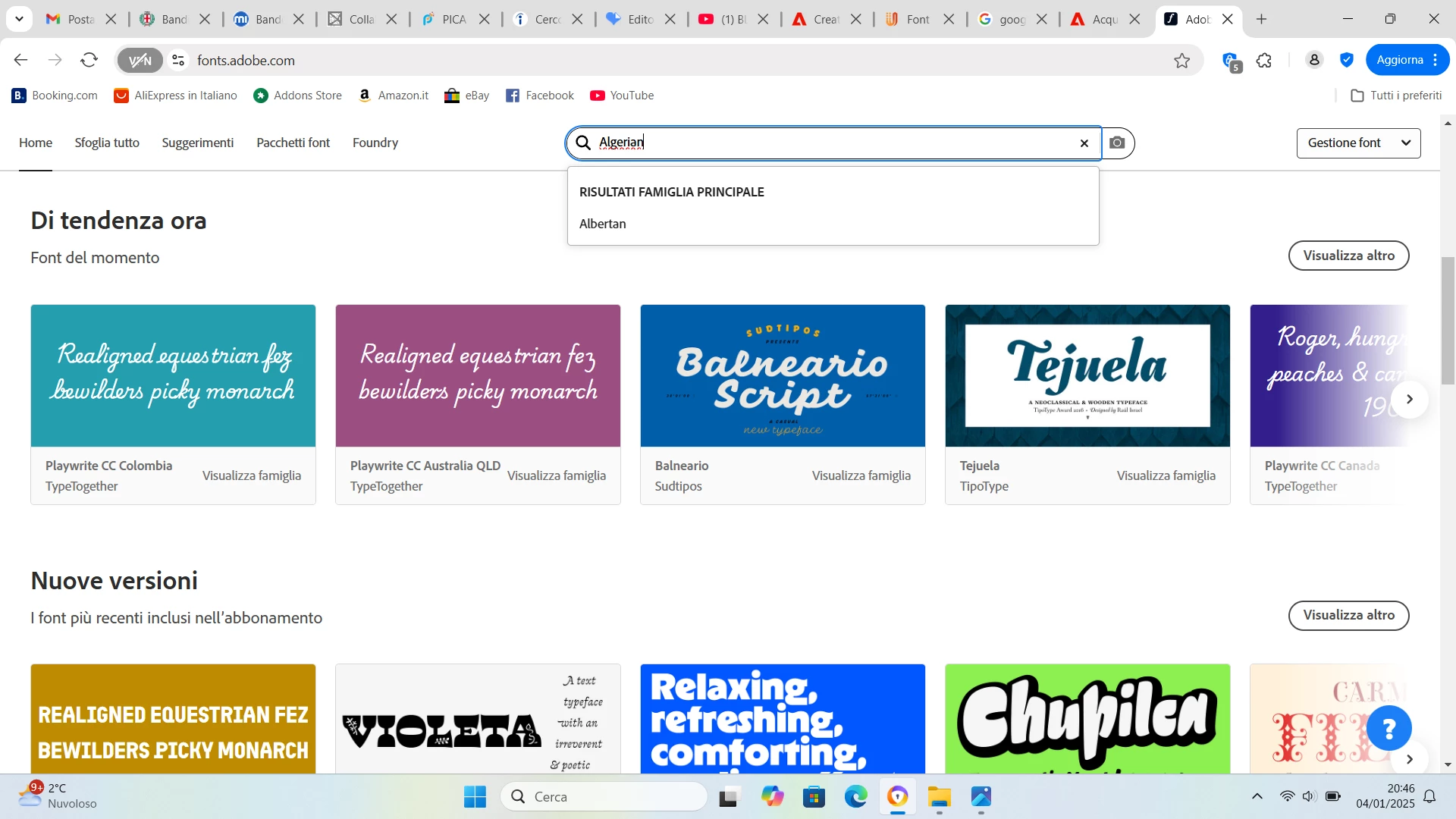Click Visualizza famiglia for Balneario
This screenshot has height=819, width=1456.
(861, 475)
